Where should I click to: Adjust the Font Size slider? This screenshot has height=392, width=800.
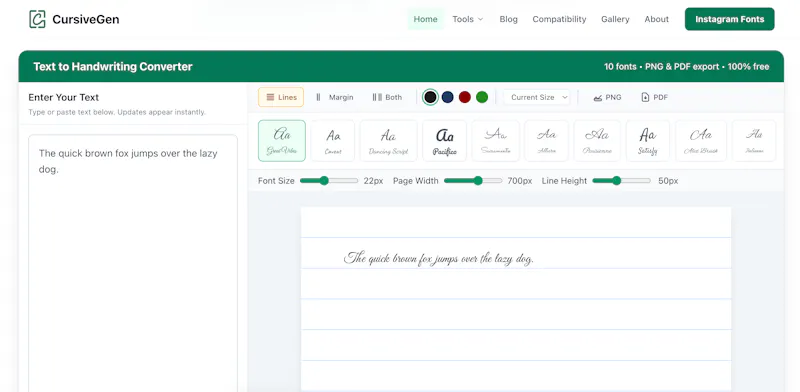[x=329, y=181]
